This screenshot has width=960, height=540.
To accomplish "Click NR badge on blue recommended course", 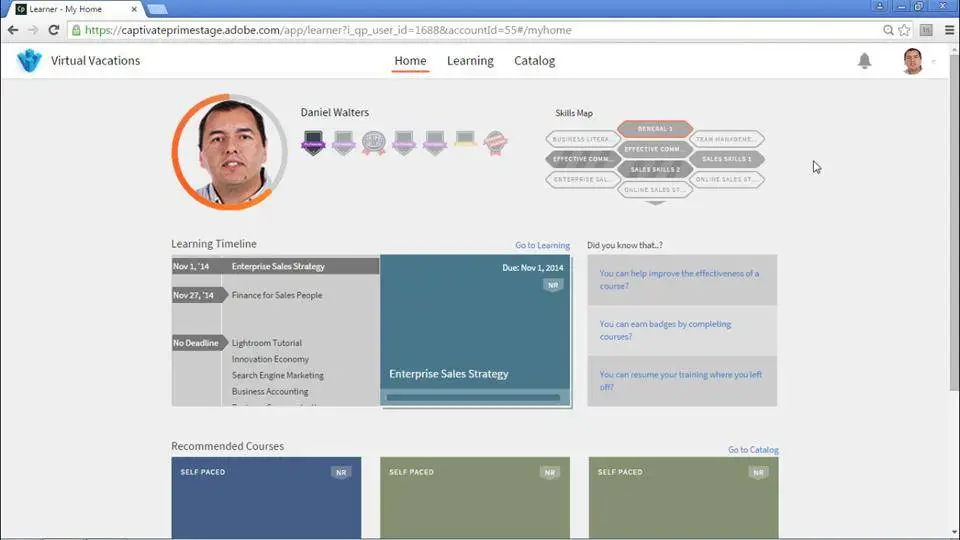I will [x=341, y=473].
